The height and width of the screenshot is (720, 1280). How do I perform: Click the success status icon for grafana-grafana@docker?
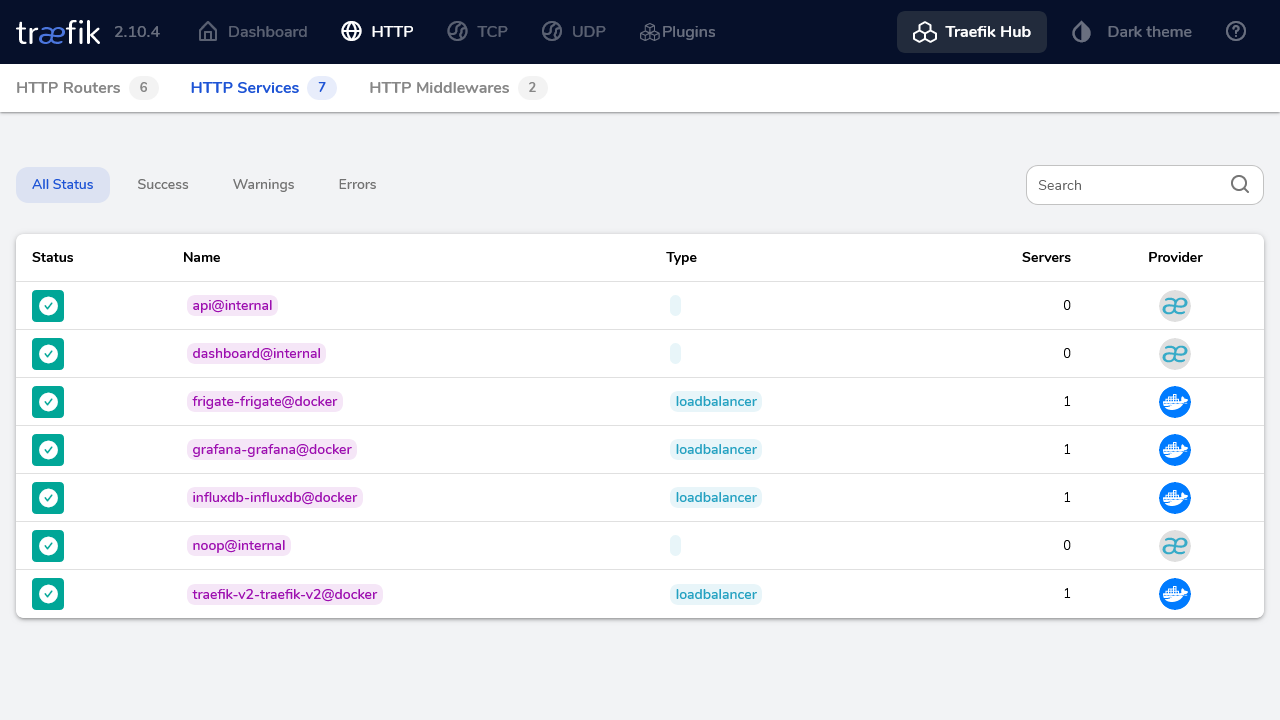(x=48, y=450)
